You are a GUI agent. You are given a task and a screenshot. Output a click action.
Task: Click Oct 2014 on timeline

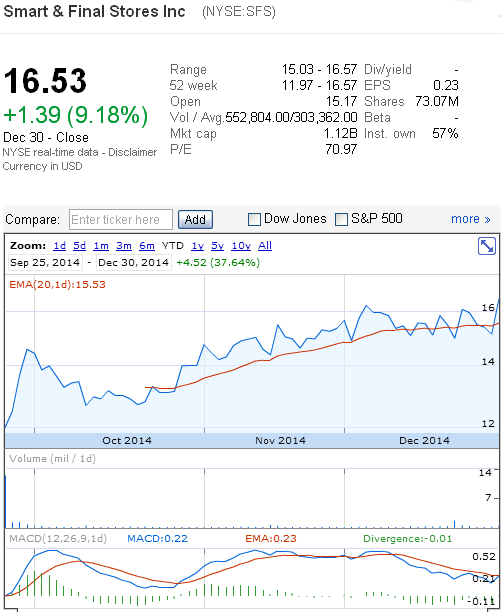point(127,441)
